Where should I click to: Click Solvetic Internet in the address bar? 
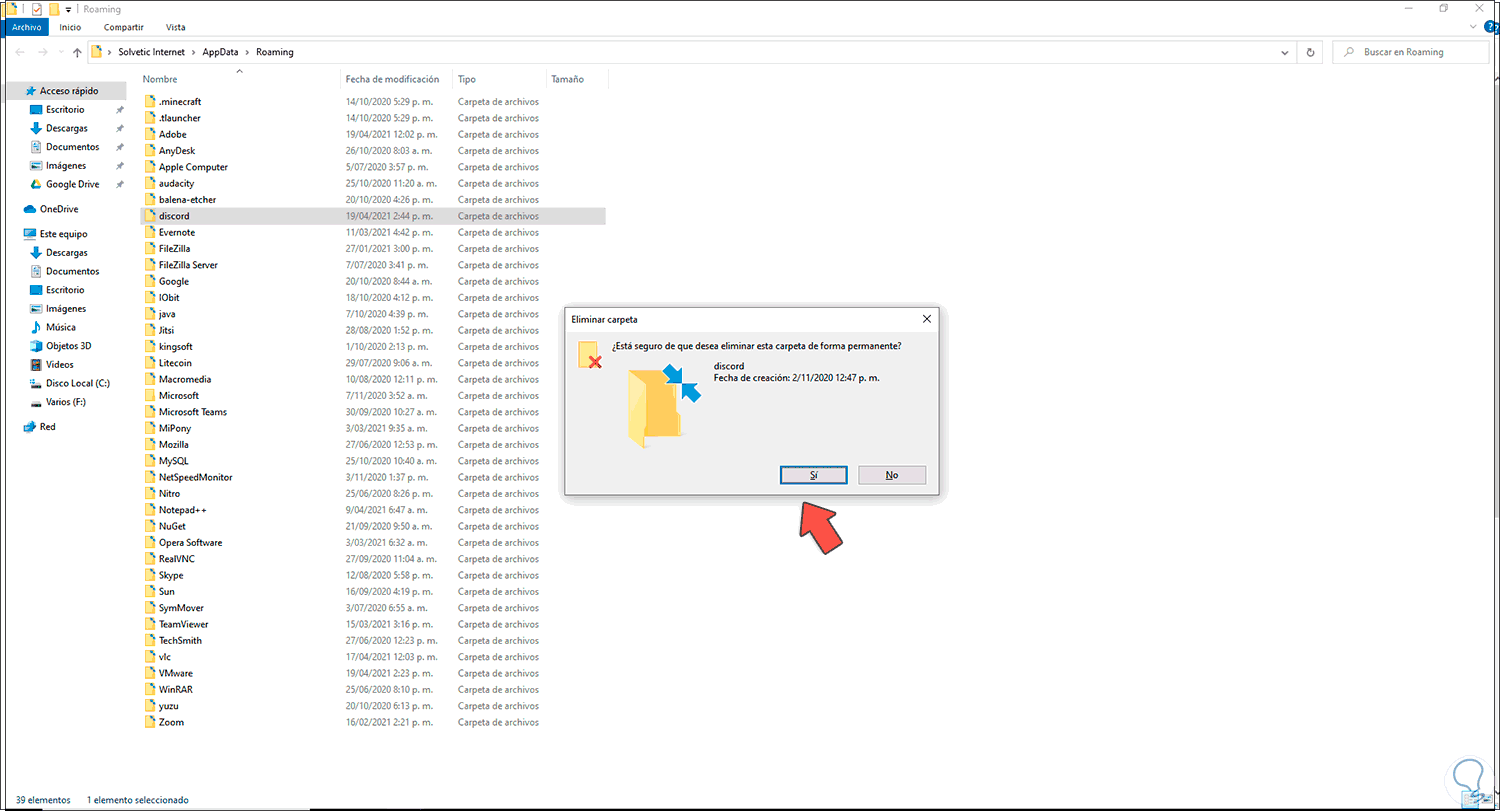(152, 52)
